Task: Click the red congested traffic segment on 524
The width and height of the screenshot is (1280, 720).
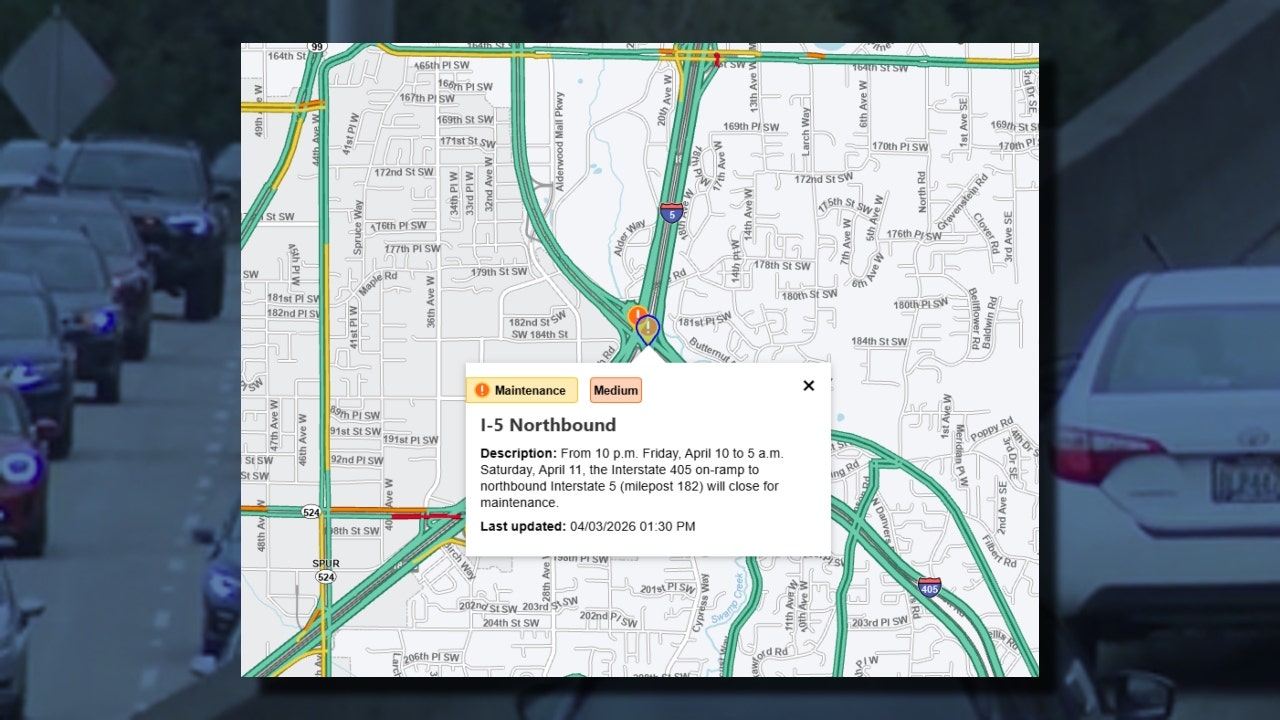Action: point(425,516)
